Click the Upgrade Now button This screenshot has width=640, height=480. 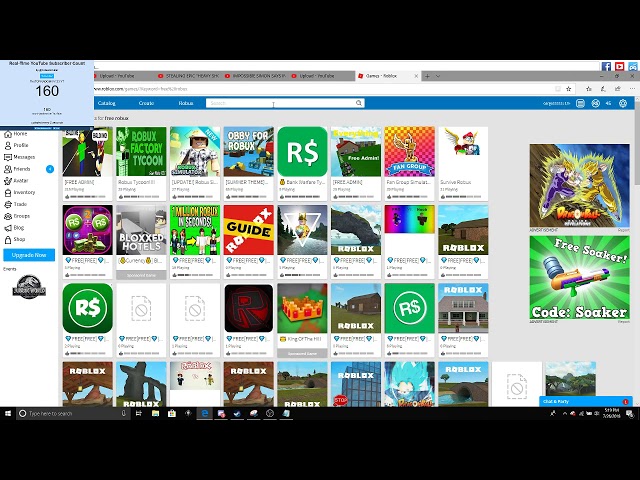click(x=29, y=255)
